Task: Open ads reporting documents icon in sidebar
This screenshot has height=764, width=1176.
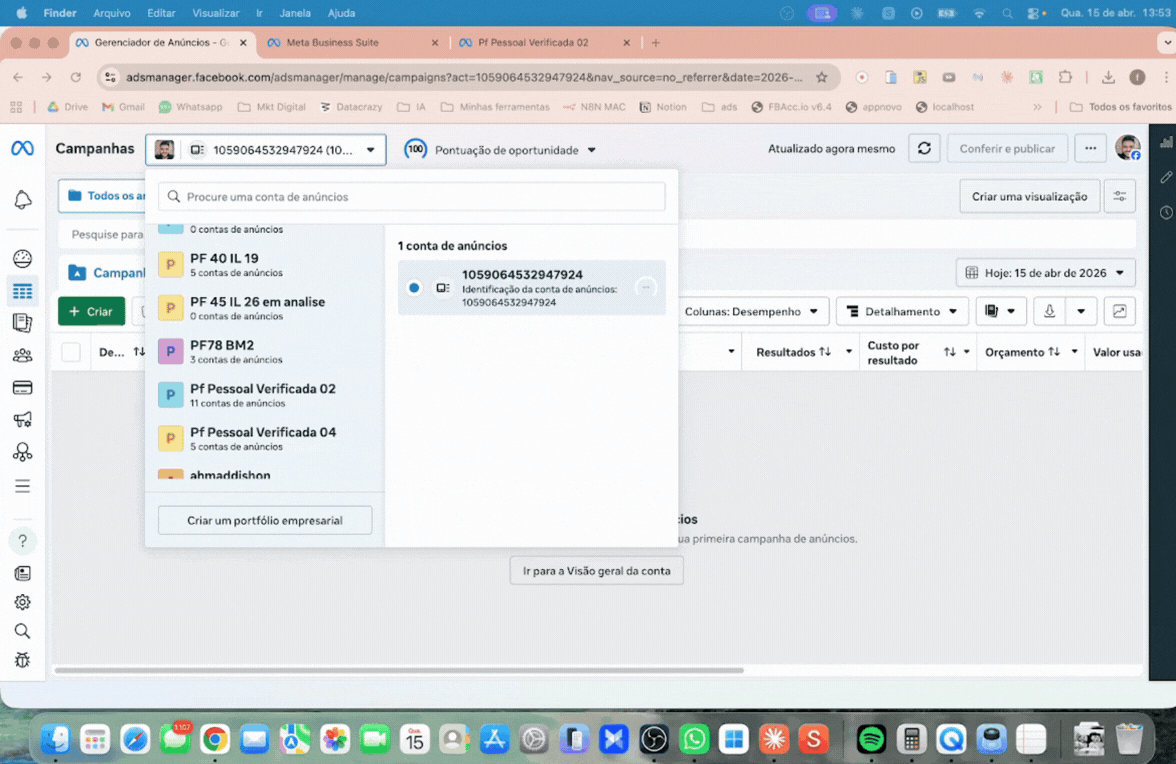Action: (22, 323)
